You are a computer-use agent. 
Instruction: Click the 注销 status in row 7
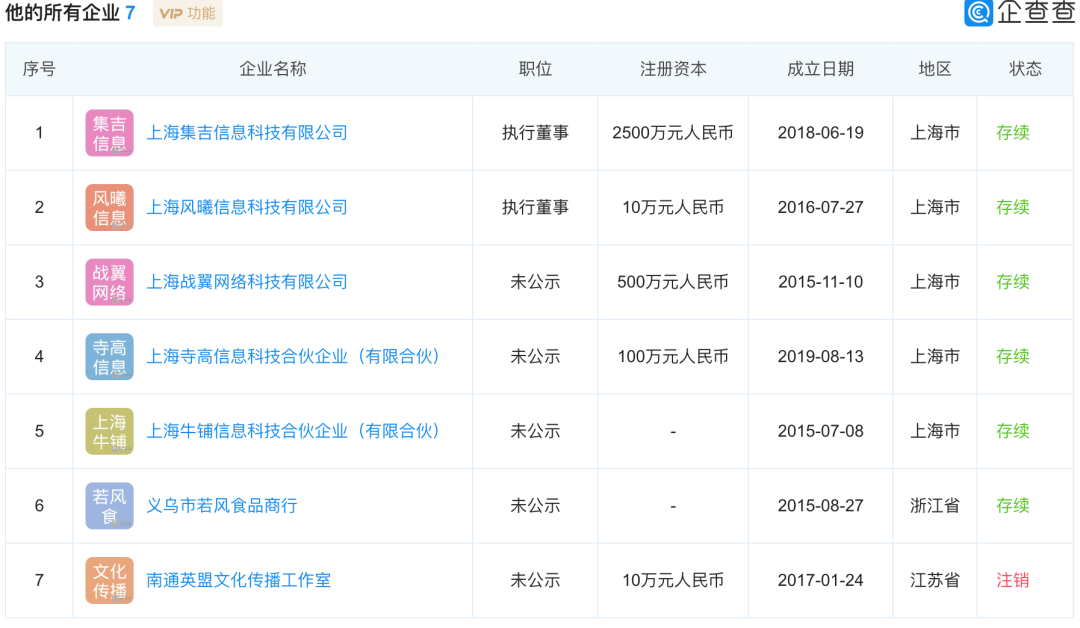pyautogui.click(x=1012, y=580)
